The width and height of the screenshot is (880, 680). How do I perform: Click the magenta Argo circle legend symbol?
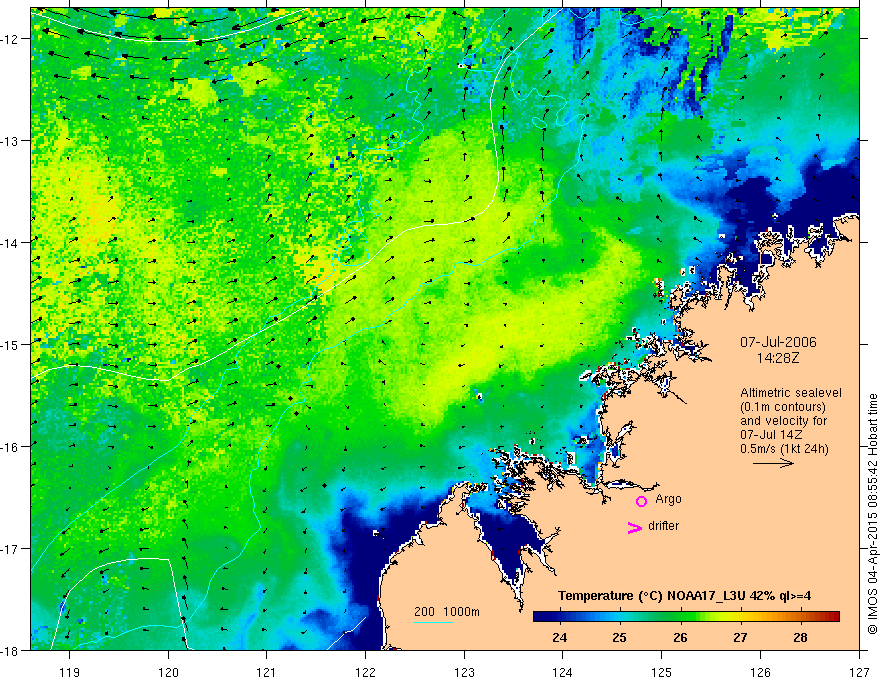pos(641,501)
